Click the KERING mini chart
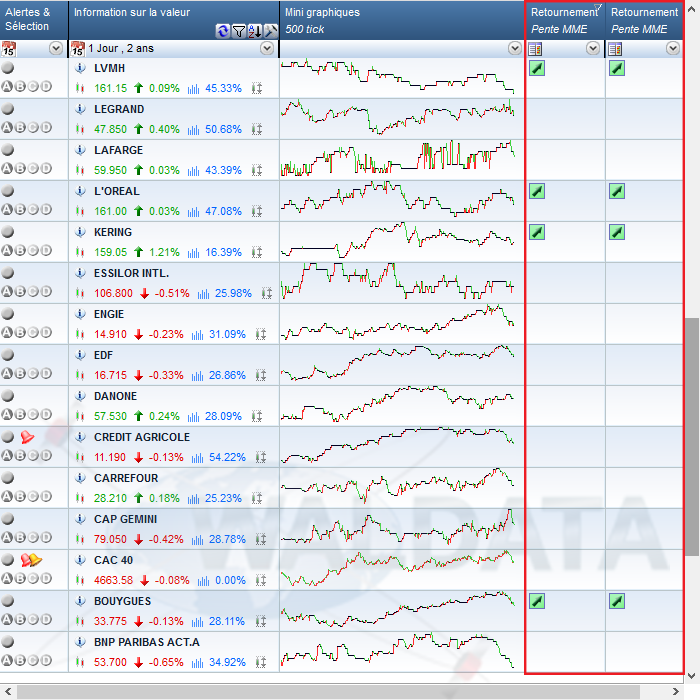This screenshot has height=700, width=700. 397,241
